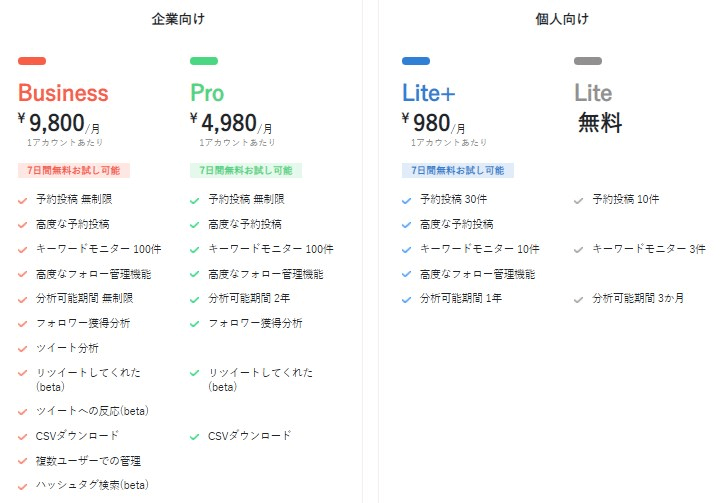Click the red Business plan color pill
Viewport: 720px width, 503px height.
(x=32, y=61)
